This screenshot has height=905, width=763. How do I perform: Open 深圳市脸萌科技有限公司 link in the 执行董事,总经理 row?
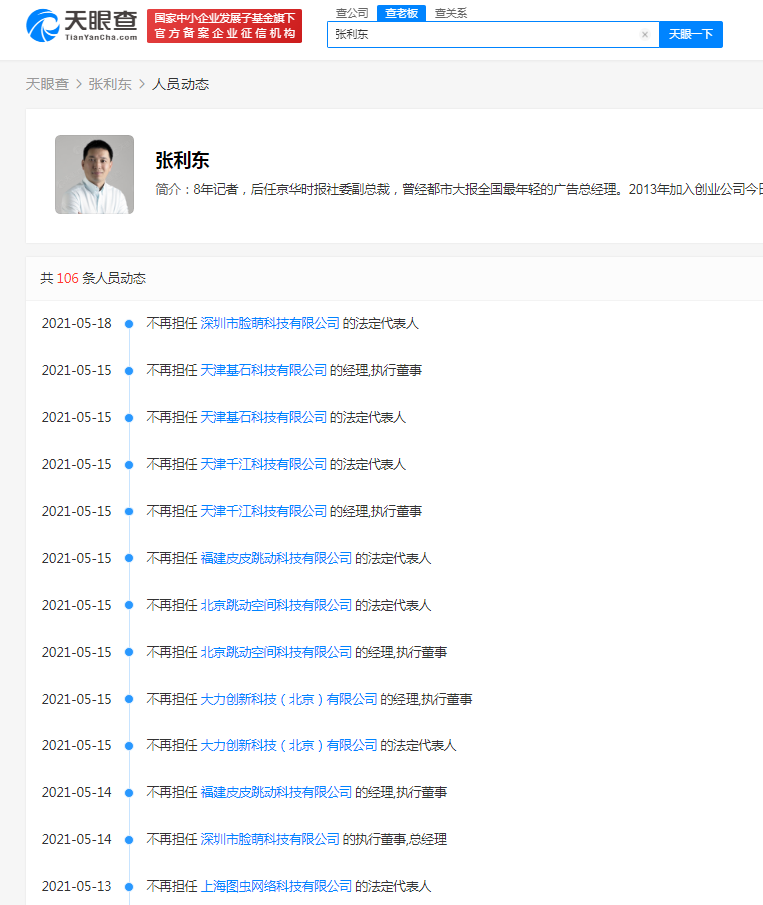click(x=270, y=839)
